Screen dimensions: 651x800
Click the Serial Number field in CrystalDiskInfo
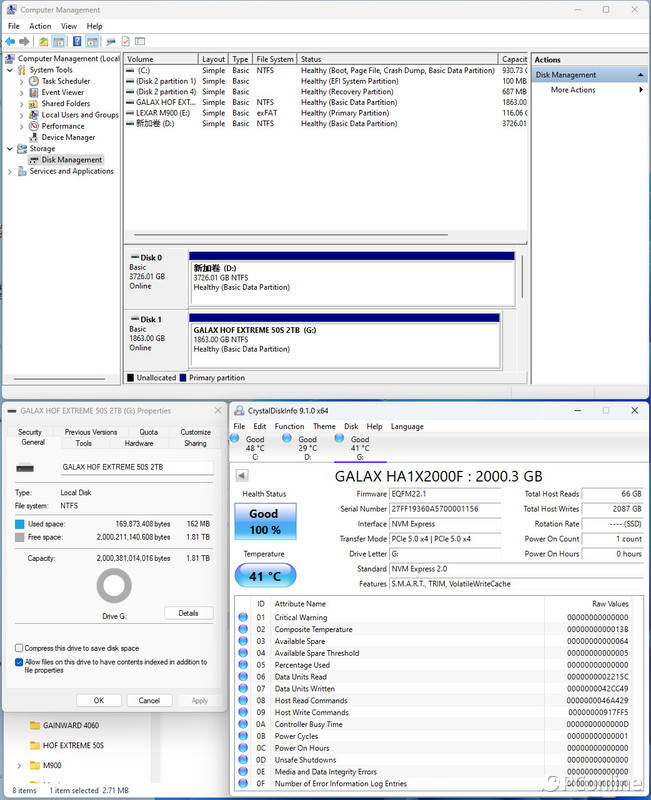click(x=445, y=509)
